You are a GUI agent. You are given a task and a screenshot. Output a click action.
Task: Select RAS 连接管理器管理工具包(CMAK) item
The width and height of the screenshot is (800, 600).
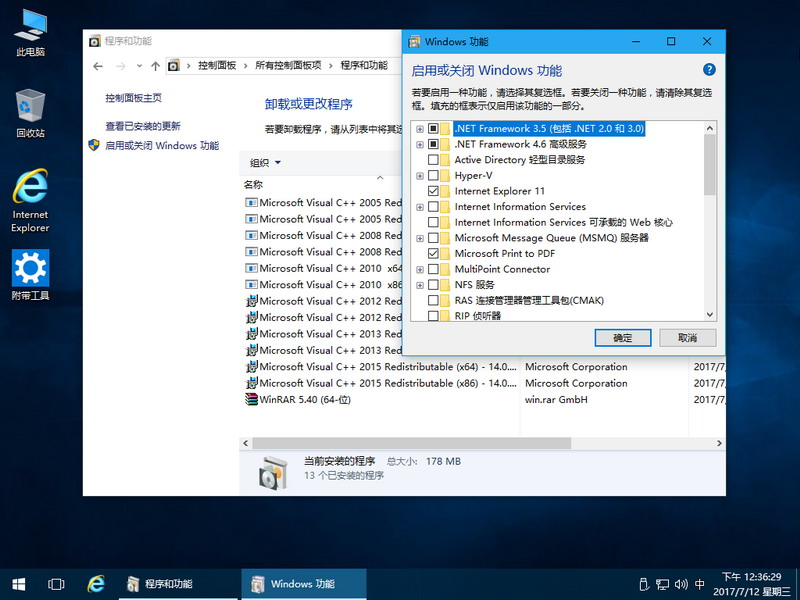[529, 301]
